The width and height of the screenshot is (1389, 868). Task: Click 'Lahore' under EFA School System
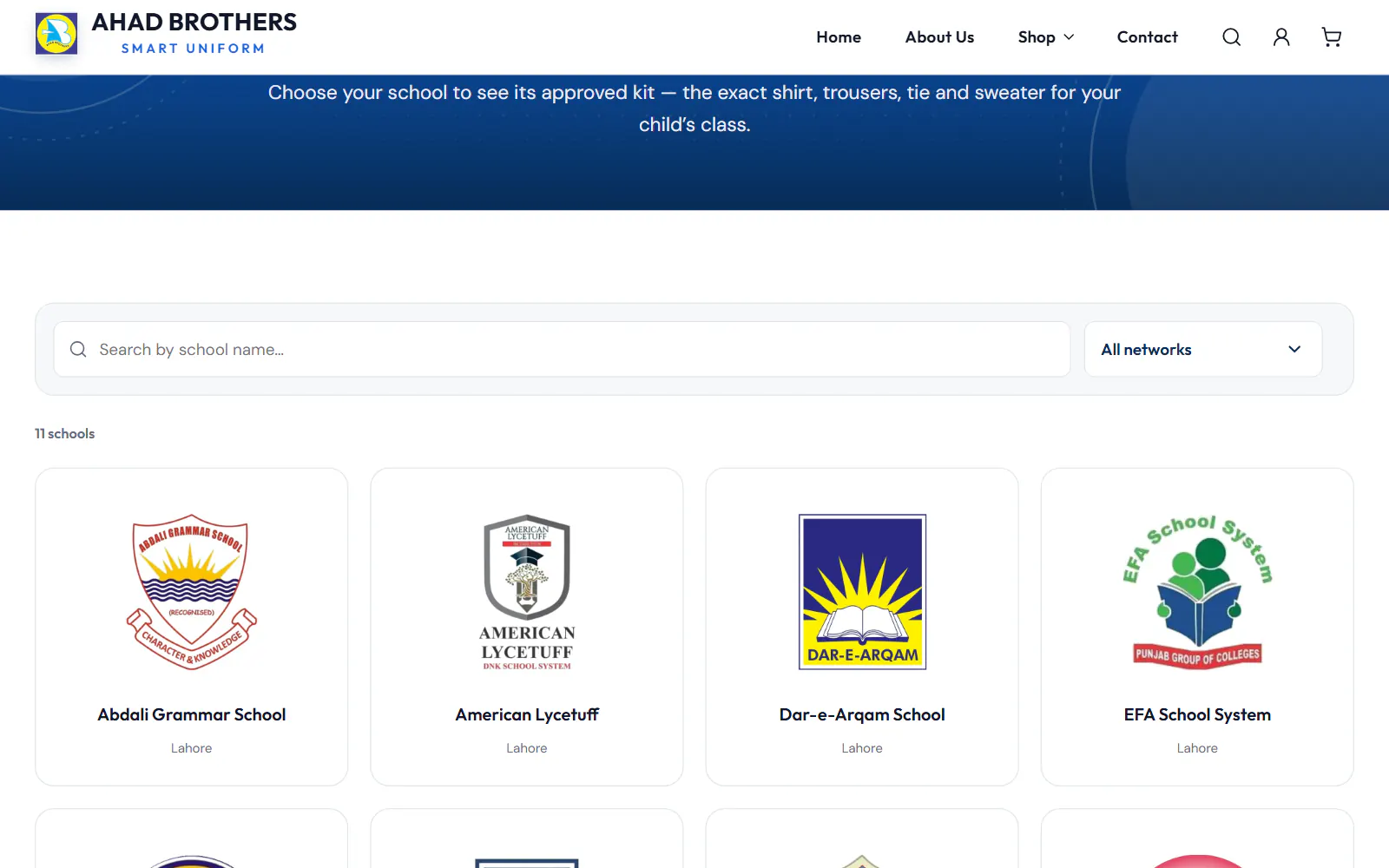click(1197, 747)
